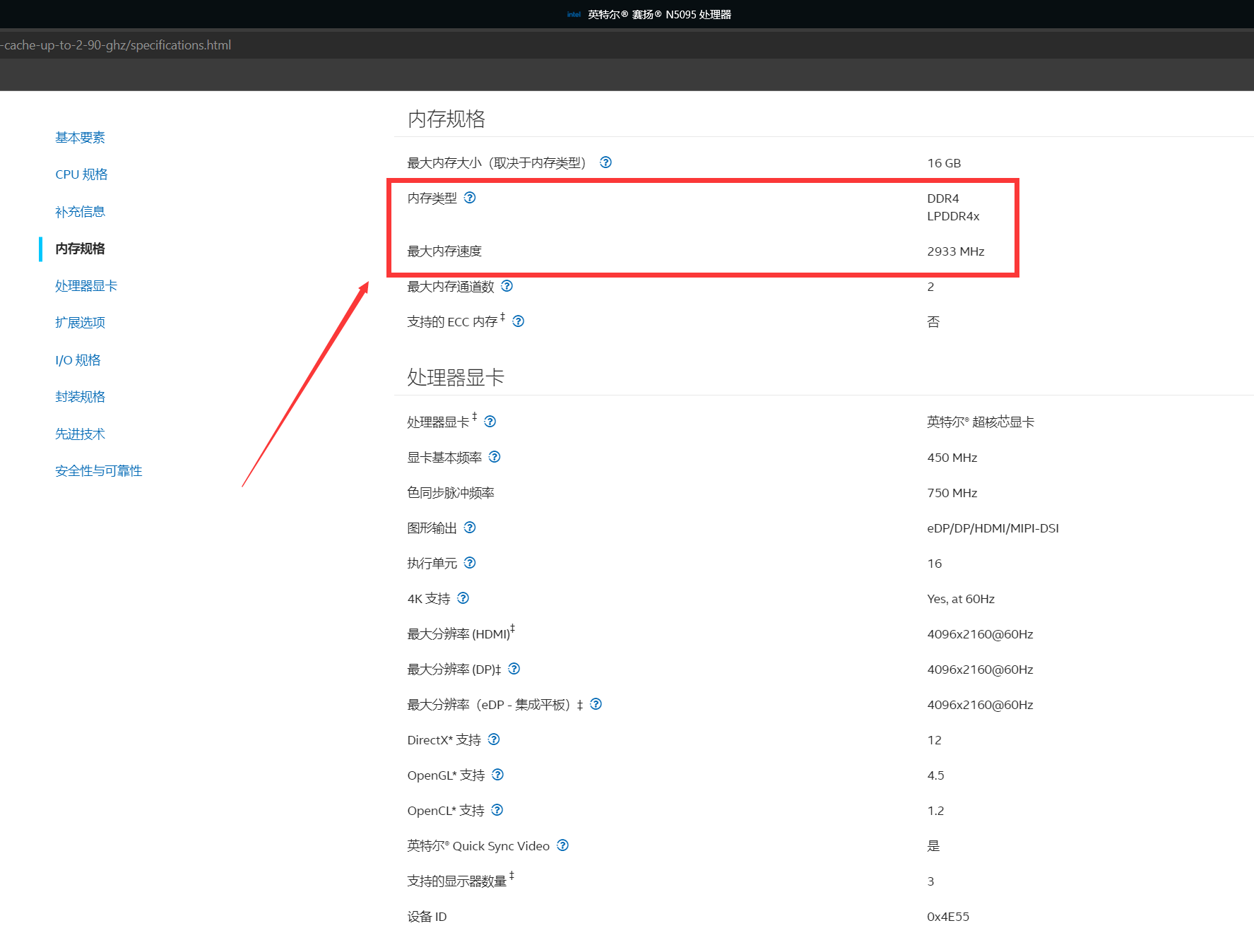Click the URL address bar text
This screenshot has height=952, width=1254.
pyautogui.click(x=116, y=45)
